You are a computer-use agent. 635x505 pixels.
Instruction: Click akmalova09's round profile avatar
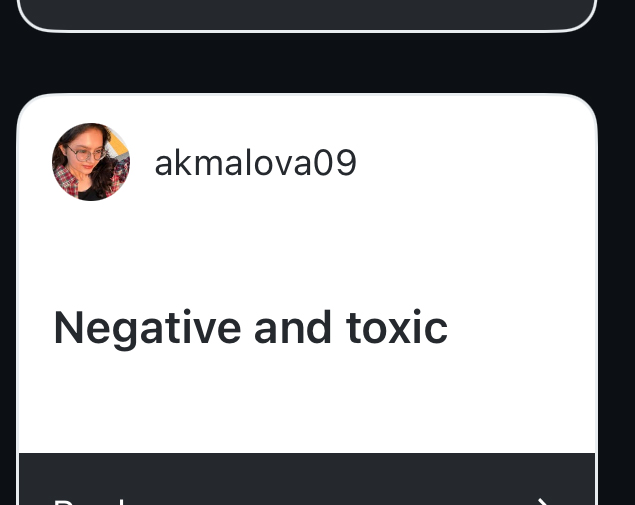click(x=91, y=162)
